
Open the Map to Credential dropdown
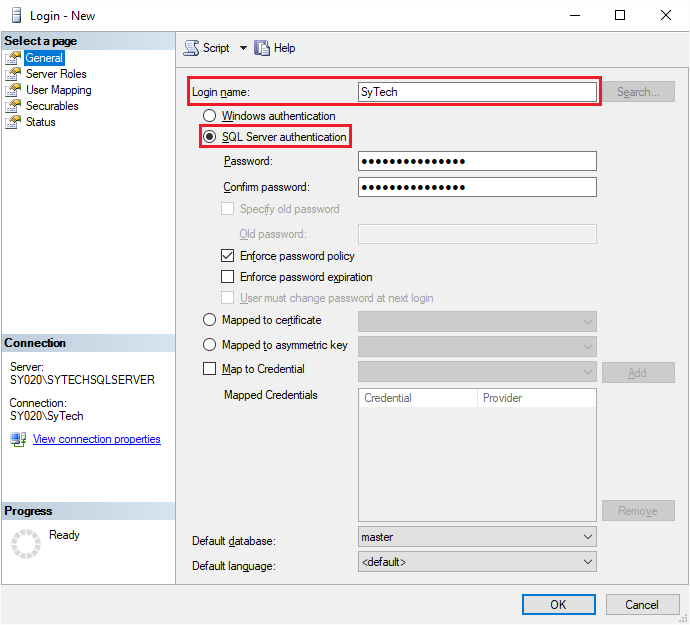click(x=477, y=372)
